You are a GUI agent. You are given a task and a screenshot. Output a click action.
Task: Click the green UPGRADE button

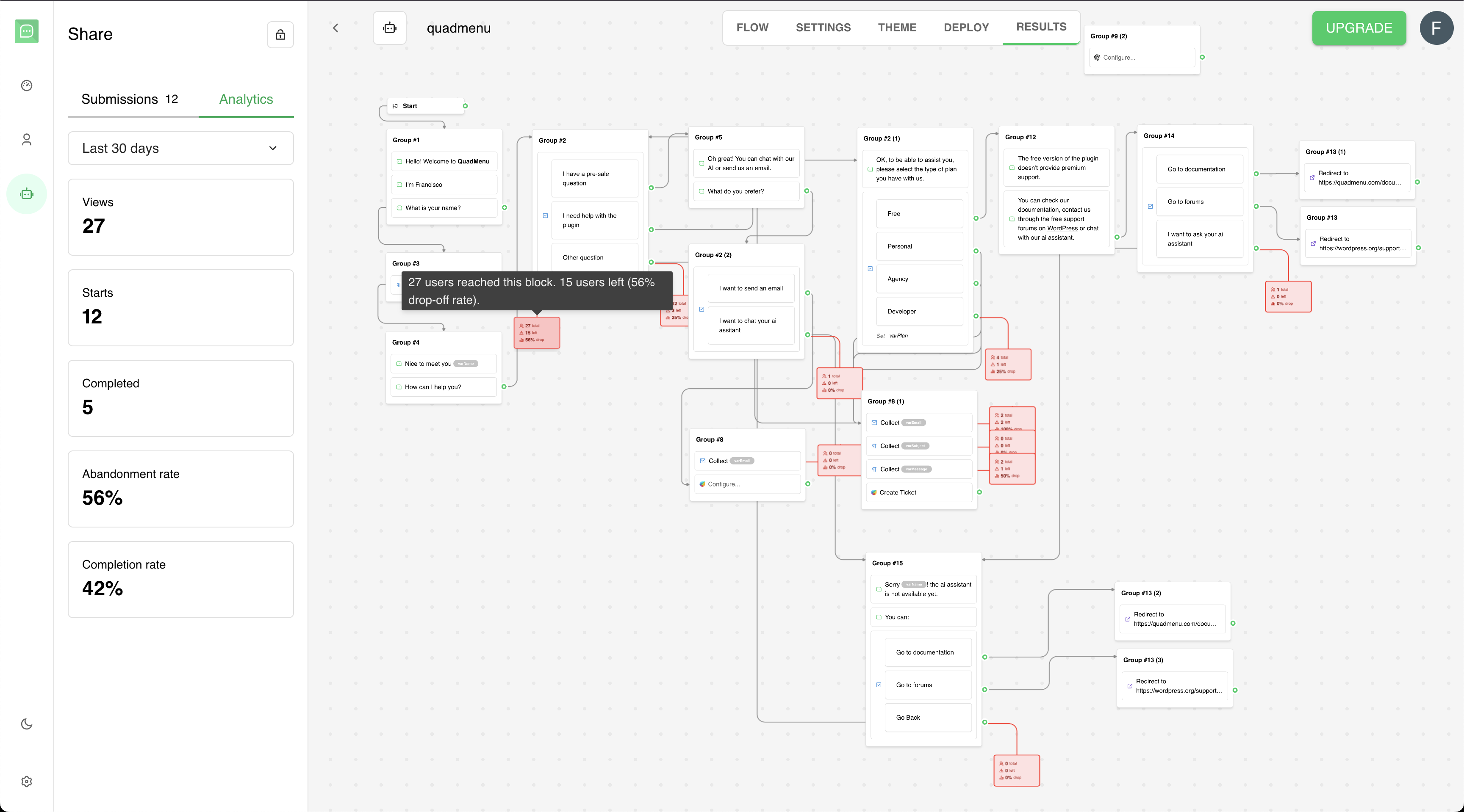pyautogui.click(x=1359, y=28)
